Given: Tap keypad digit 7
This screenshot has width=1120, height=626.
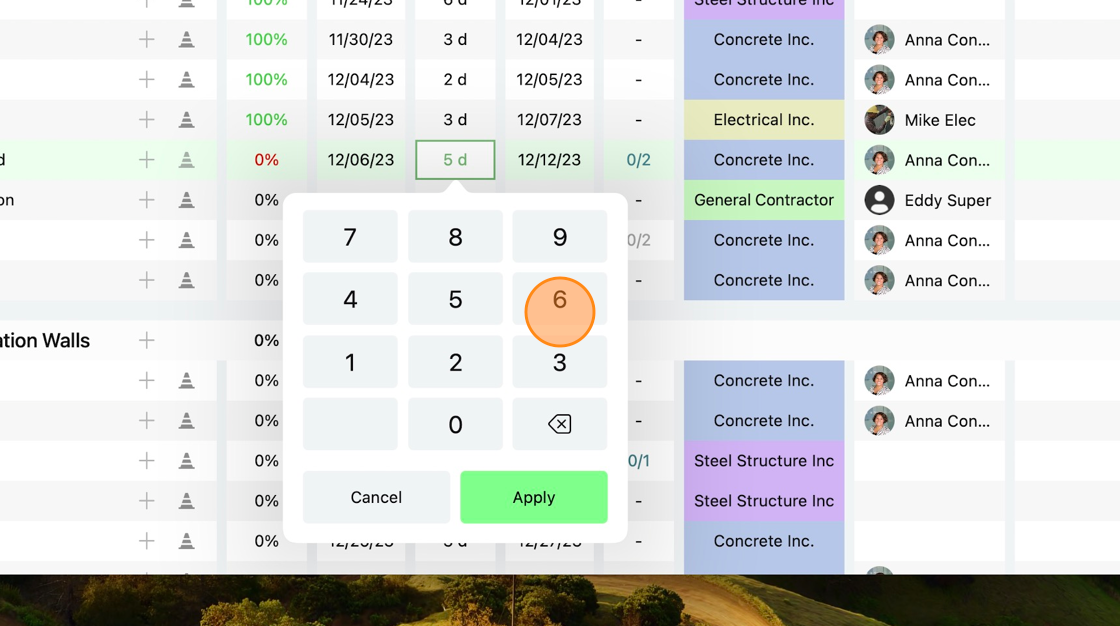Looking at the screenshot, I should 350,237.
